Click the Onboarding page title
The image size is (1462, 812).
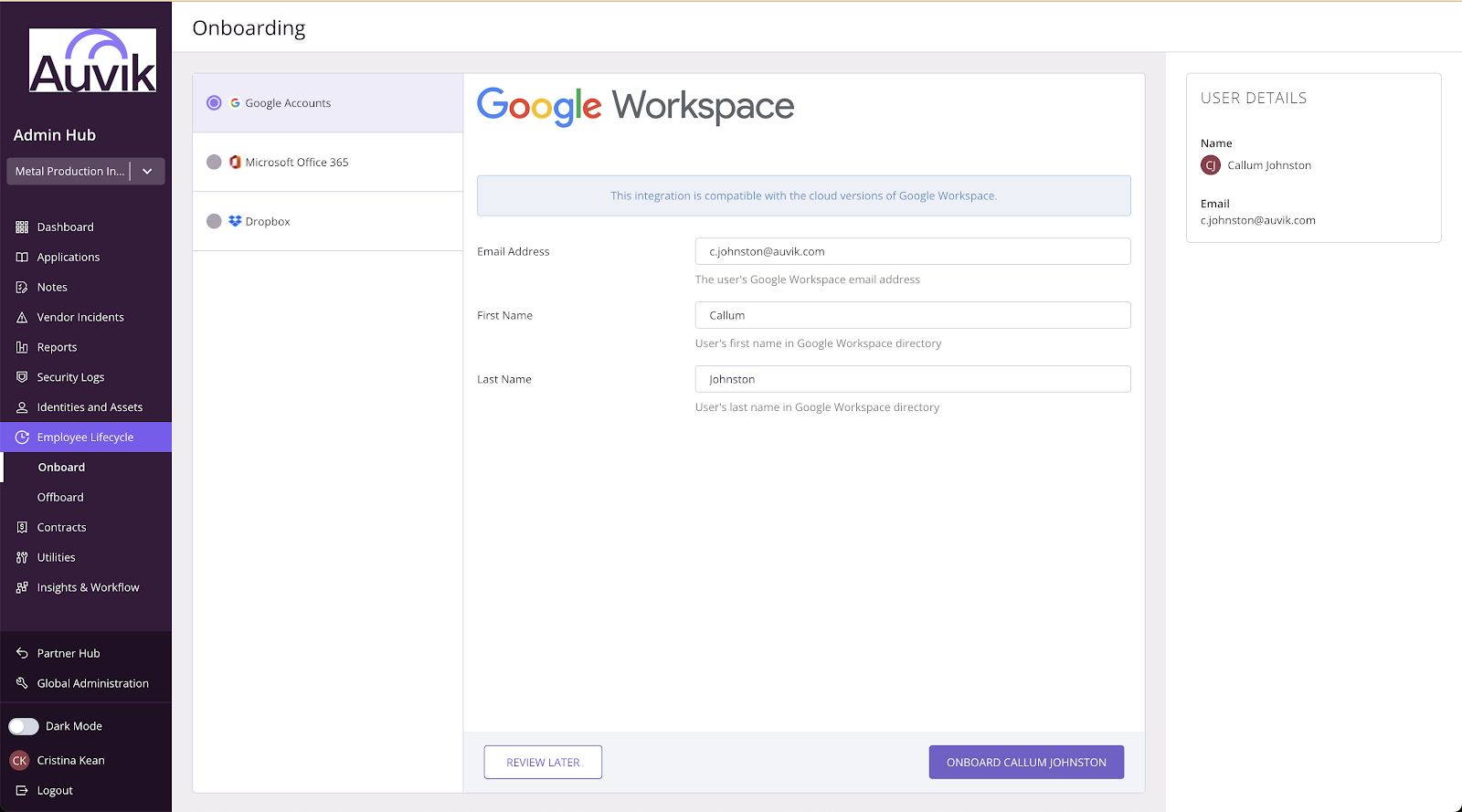click(249, 28)
